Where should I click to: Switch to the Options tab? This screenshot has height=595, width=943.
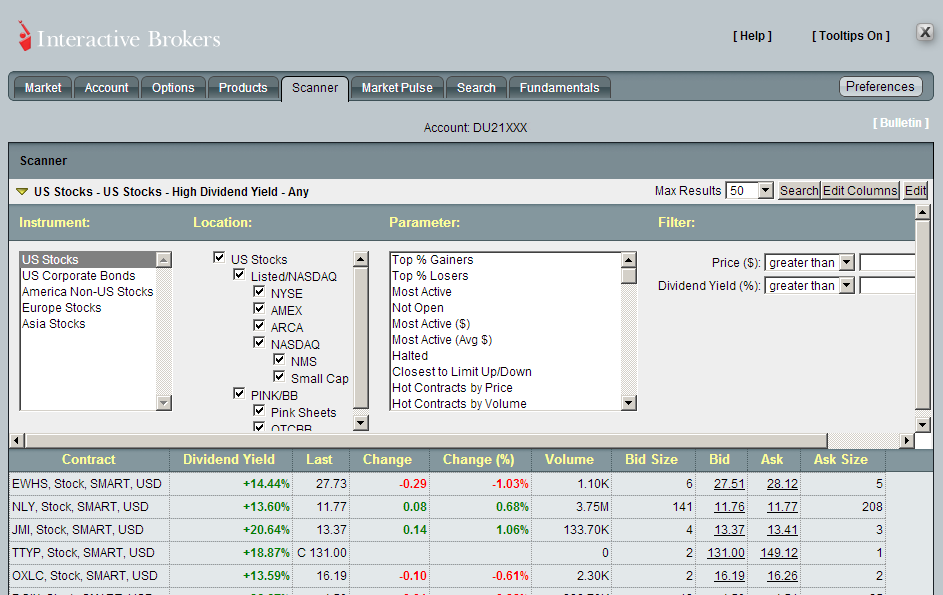[173, 88]
